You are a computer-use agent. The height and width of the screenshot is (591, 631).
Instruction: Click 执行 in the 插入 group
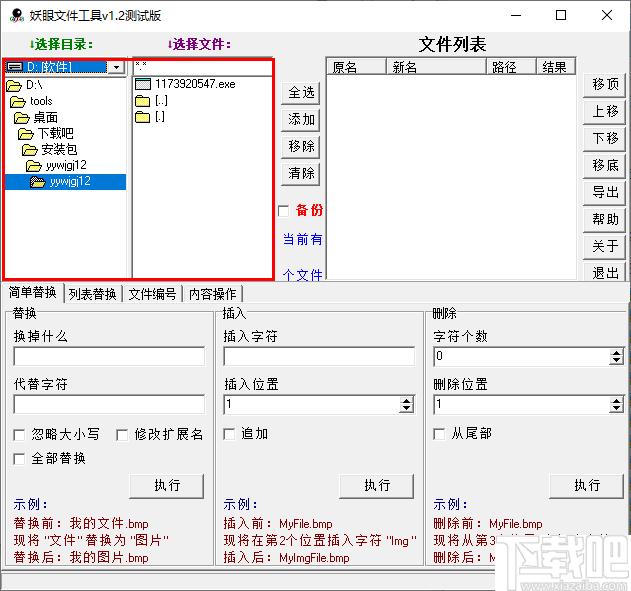pos(377,486)
